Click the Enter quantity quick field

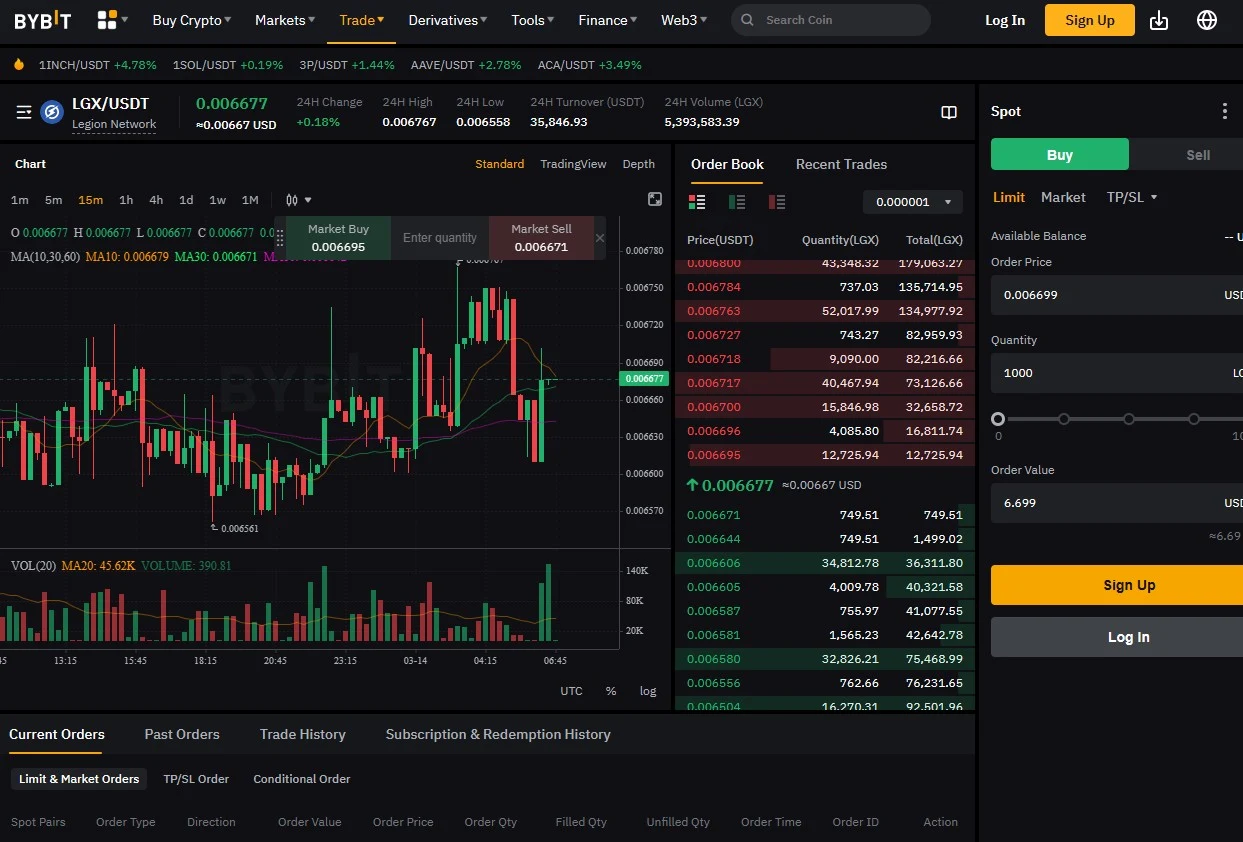pos(440,238)
